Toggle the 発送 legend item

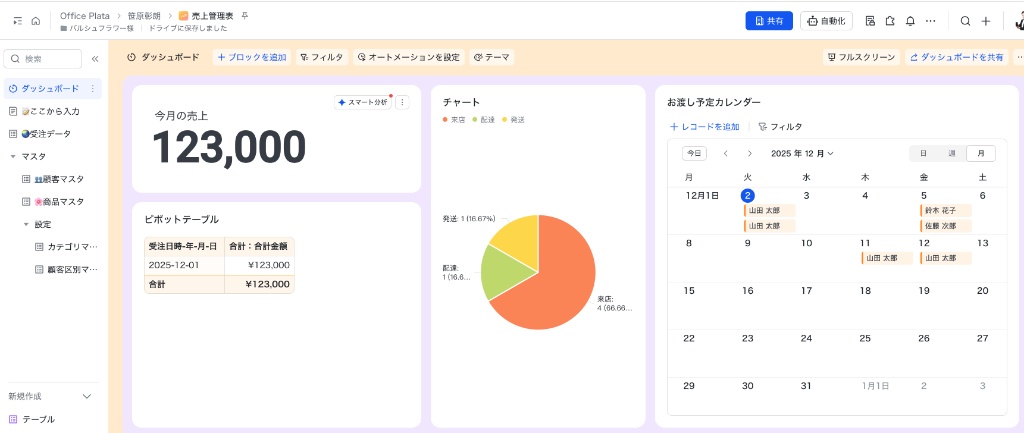coord(514,120)
